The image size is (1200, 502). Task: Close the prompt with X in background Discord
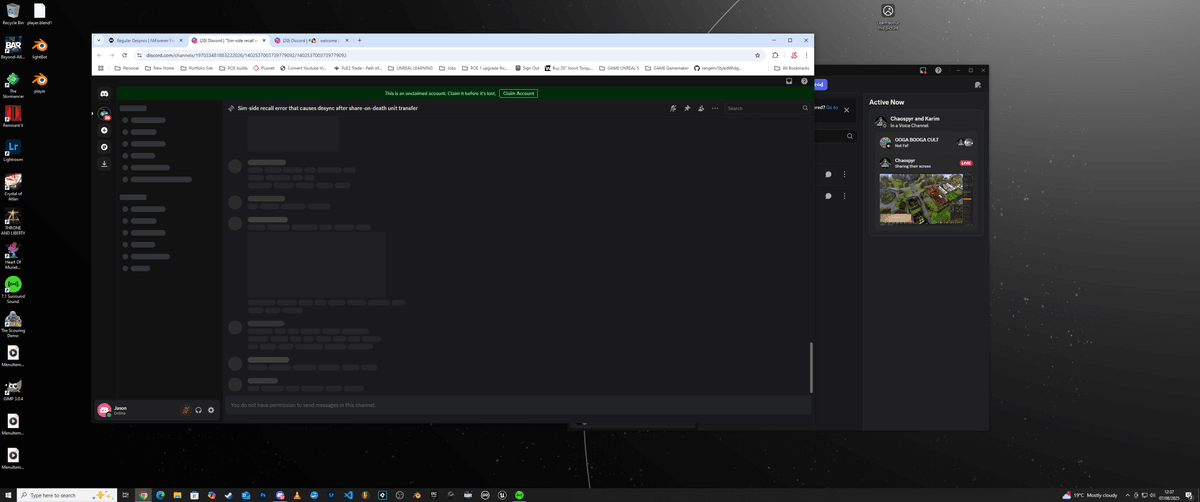point(847,110)
